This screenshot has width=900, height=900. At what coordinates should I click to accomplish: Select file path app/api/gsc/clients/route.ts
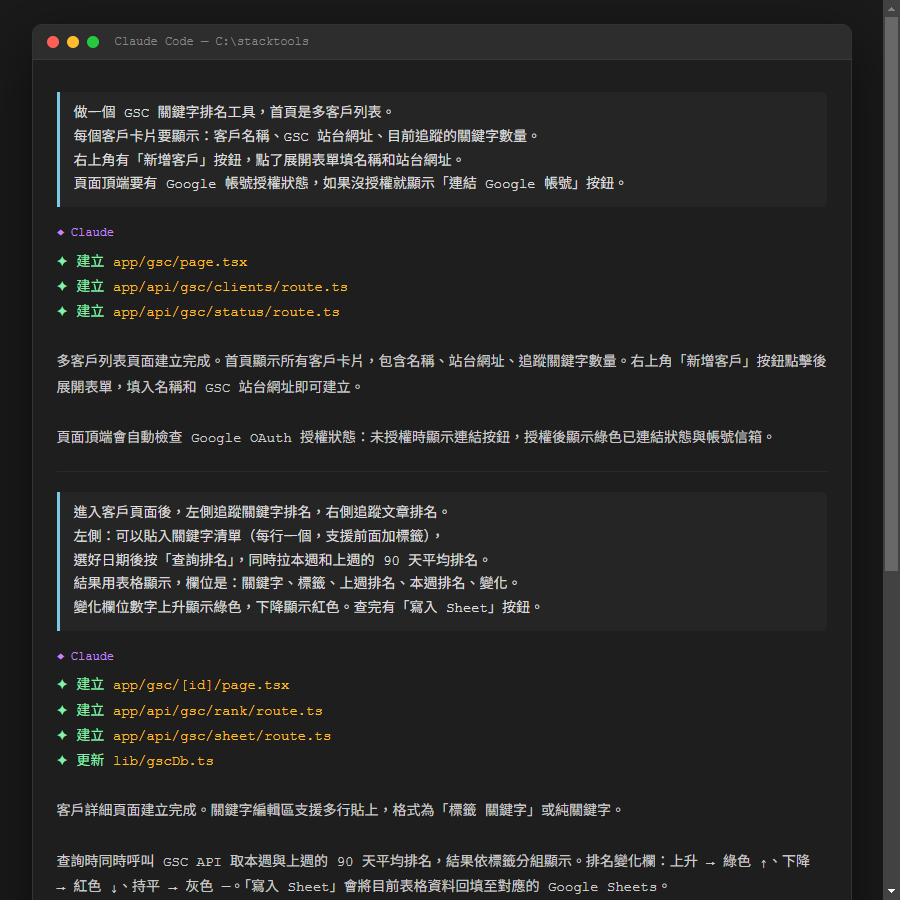pyautogui.click(x=230, y=287)
